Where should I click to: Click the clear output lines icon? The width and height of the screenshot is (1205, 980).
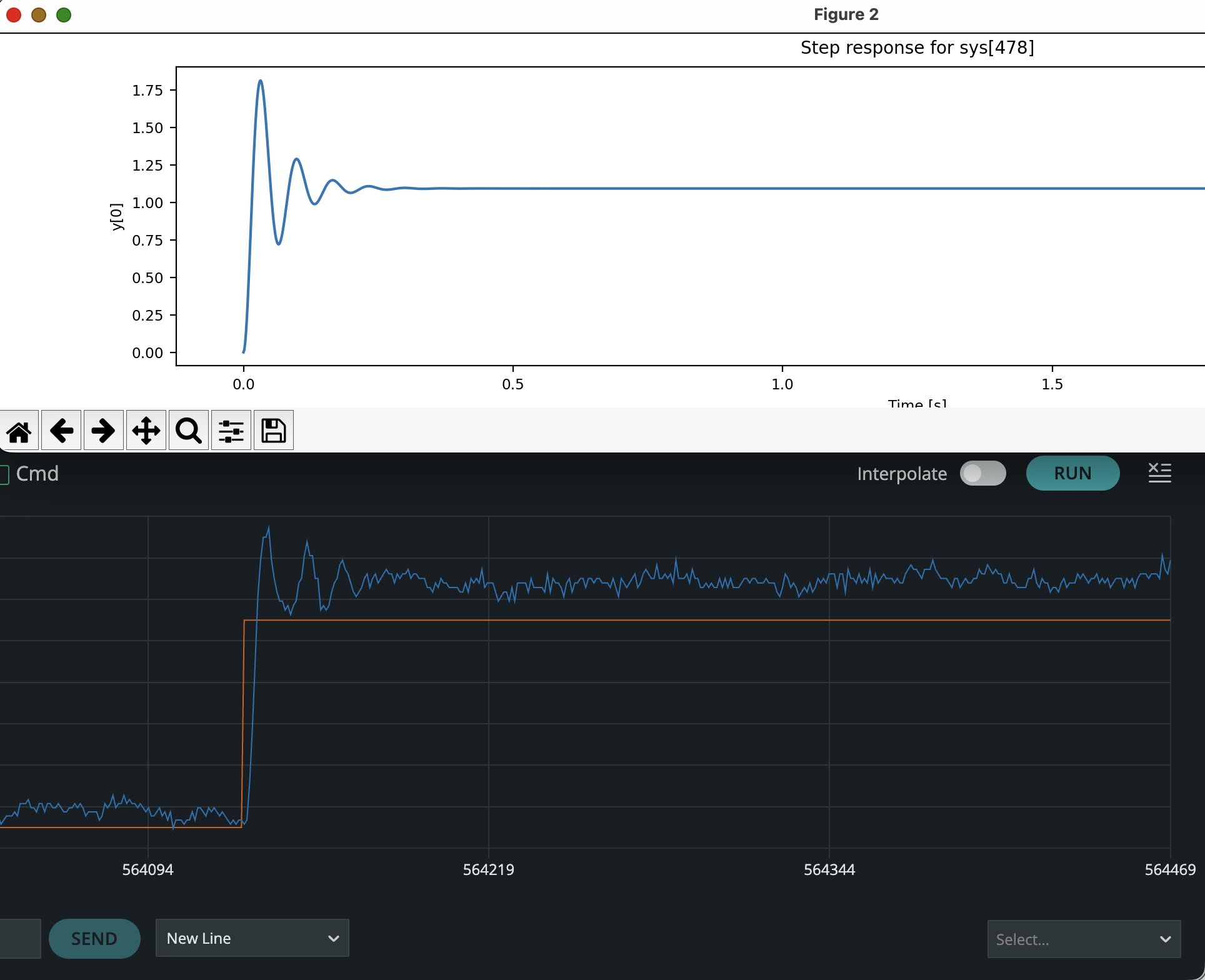point(1159,473)
